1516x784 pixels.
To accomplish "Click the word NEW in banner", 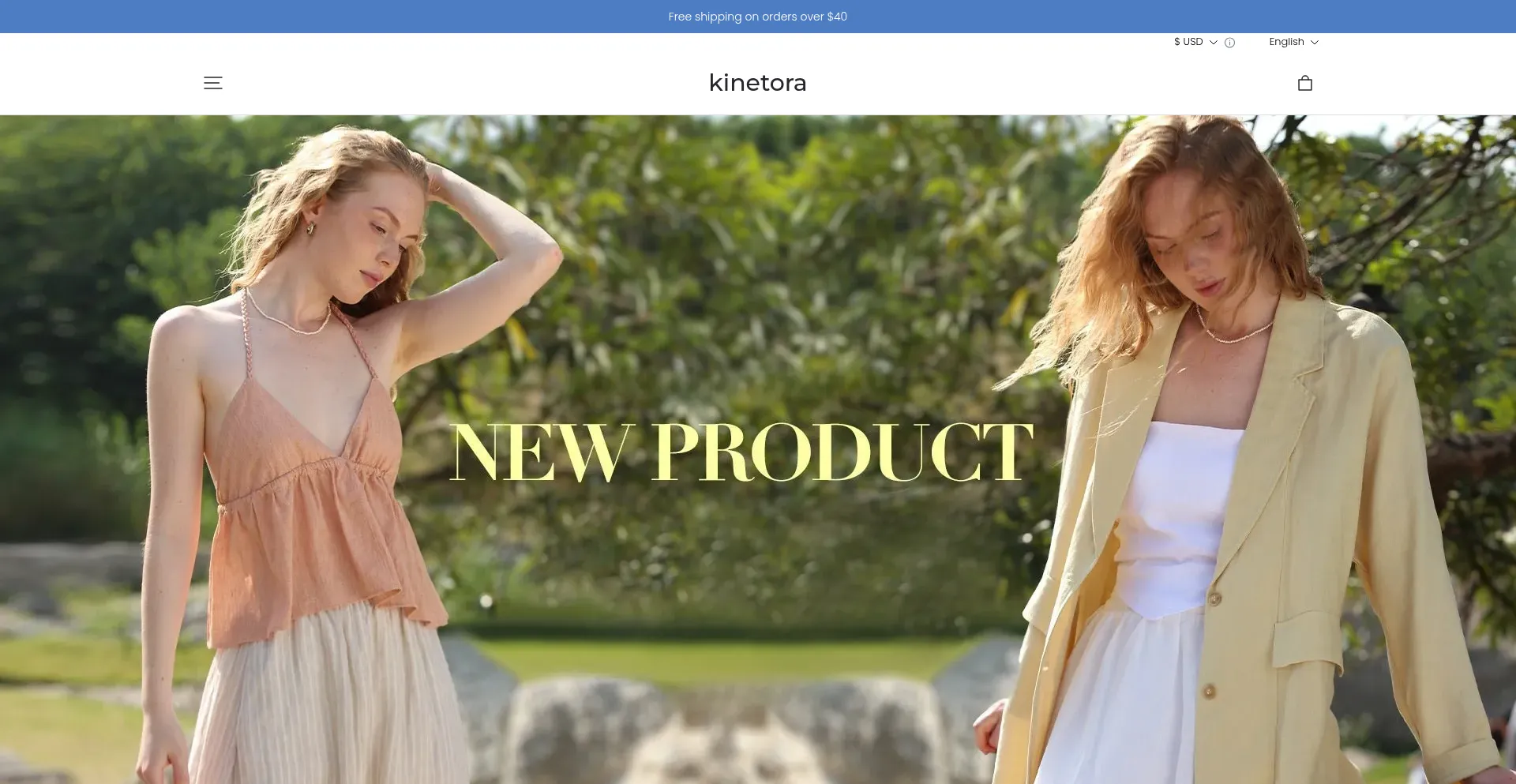I will pos(542,452).
